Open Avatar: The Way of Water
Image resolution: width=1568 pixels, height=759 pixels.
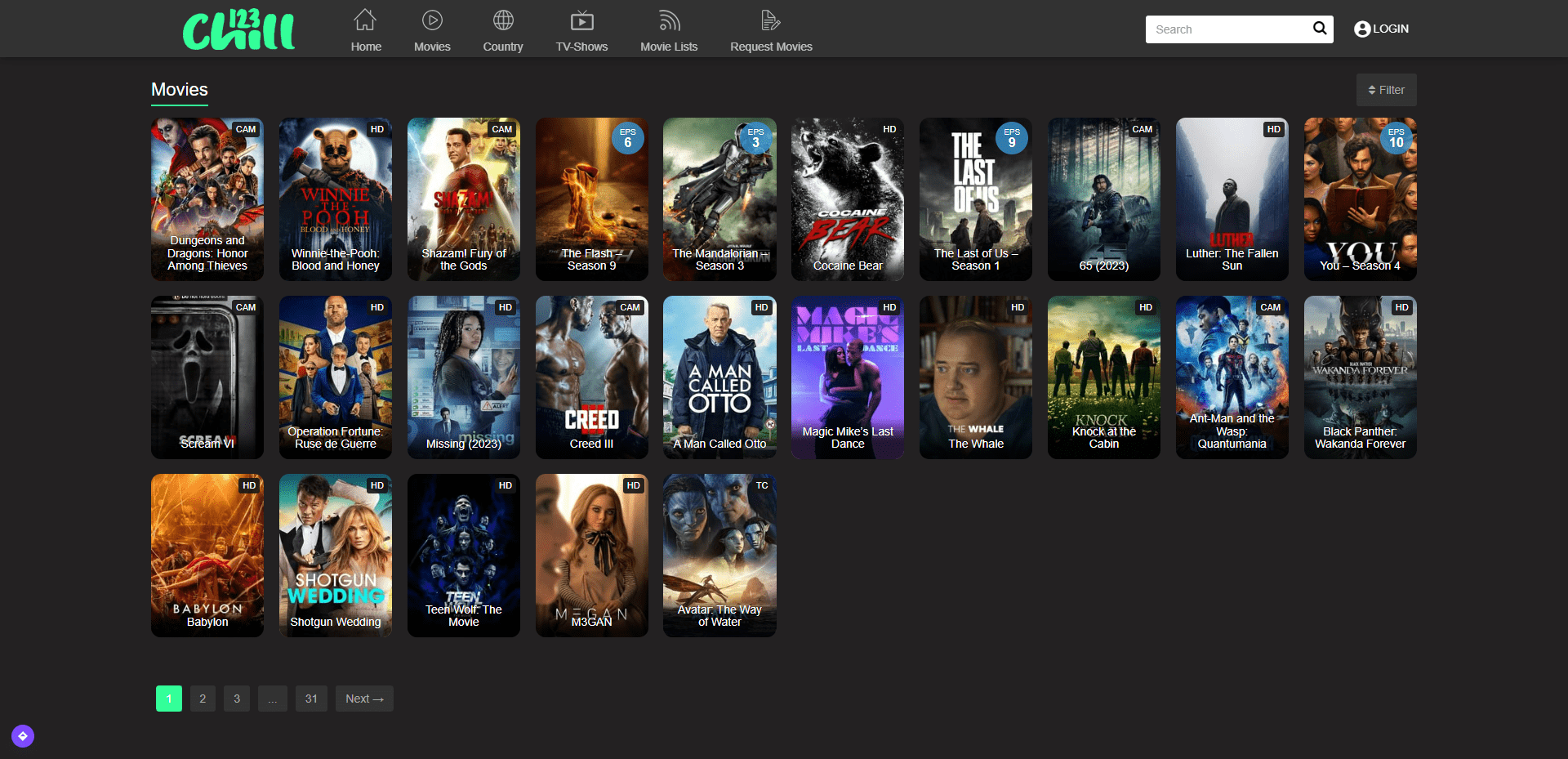pyautogui.click(x=719, y=555)
